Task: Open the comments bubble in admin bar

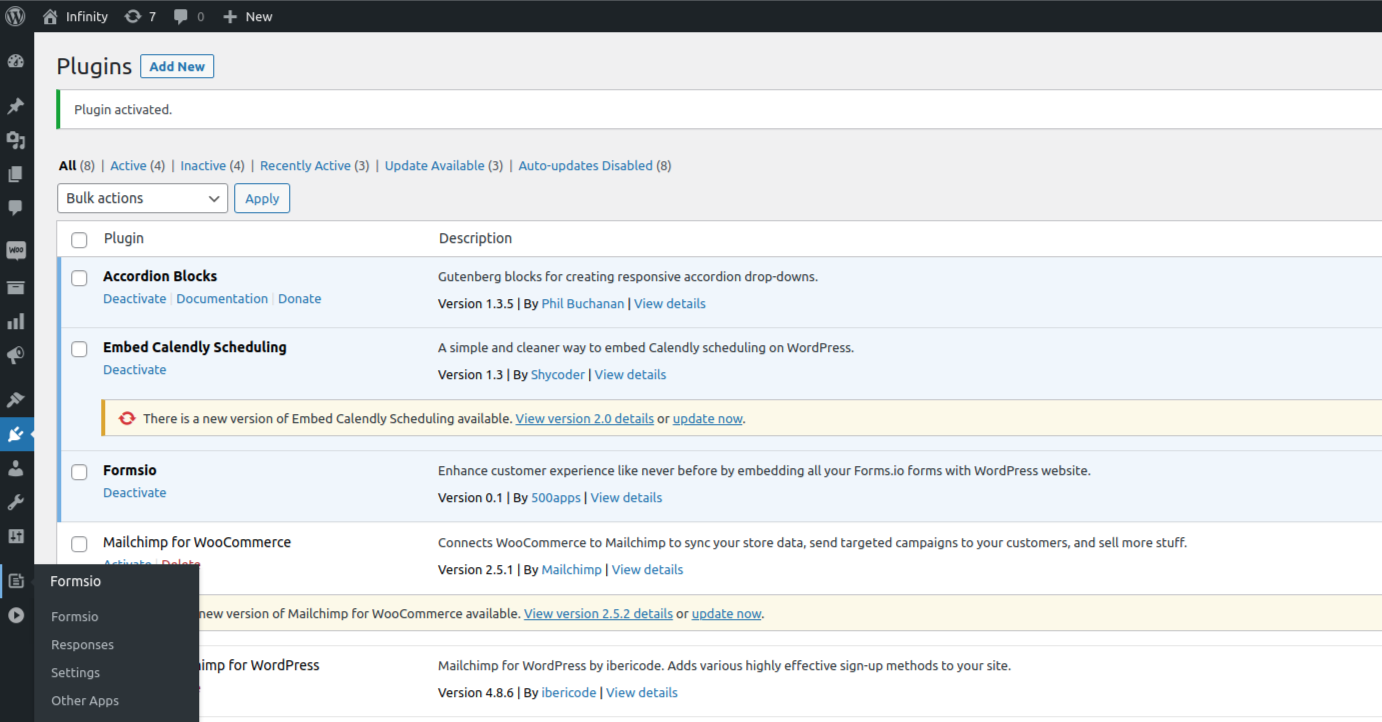Action: point(189,16)
